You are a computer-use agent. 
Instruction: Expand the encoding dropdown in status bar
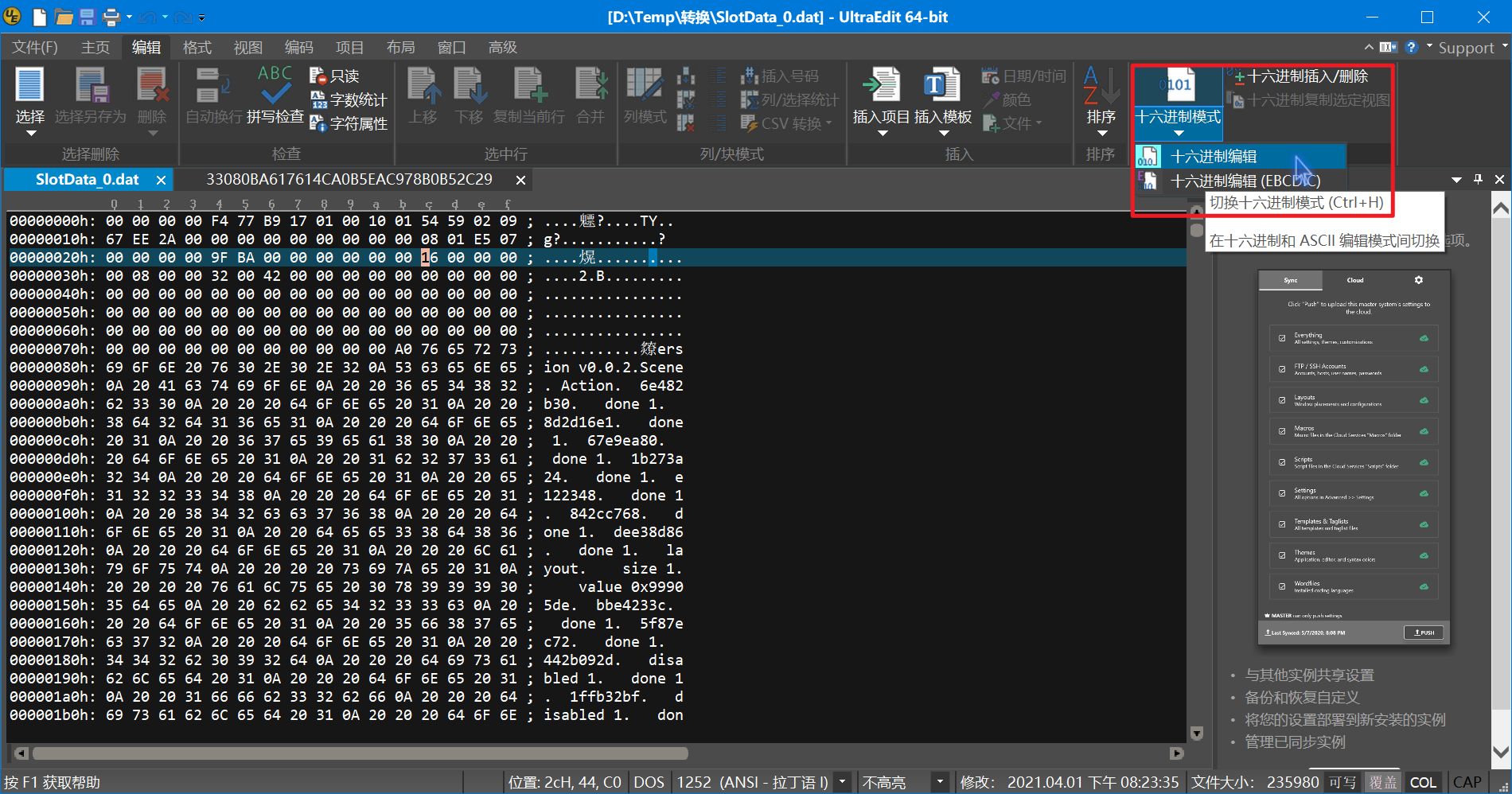point(842,782)
